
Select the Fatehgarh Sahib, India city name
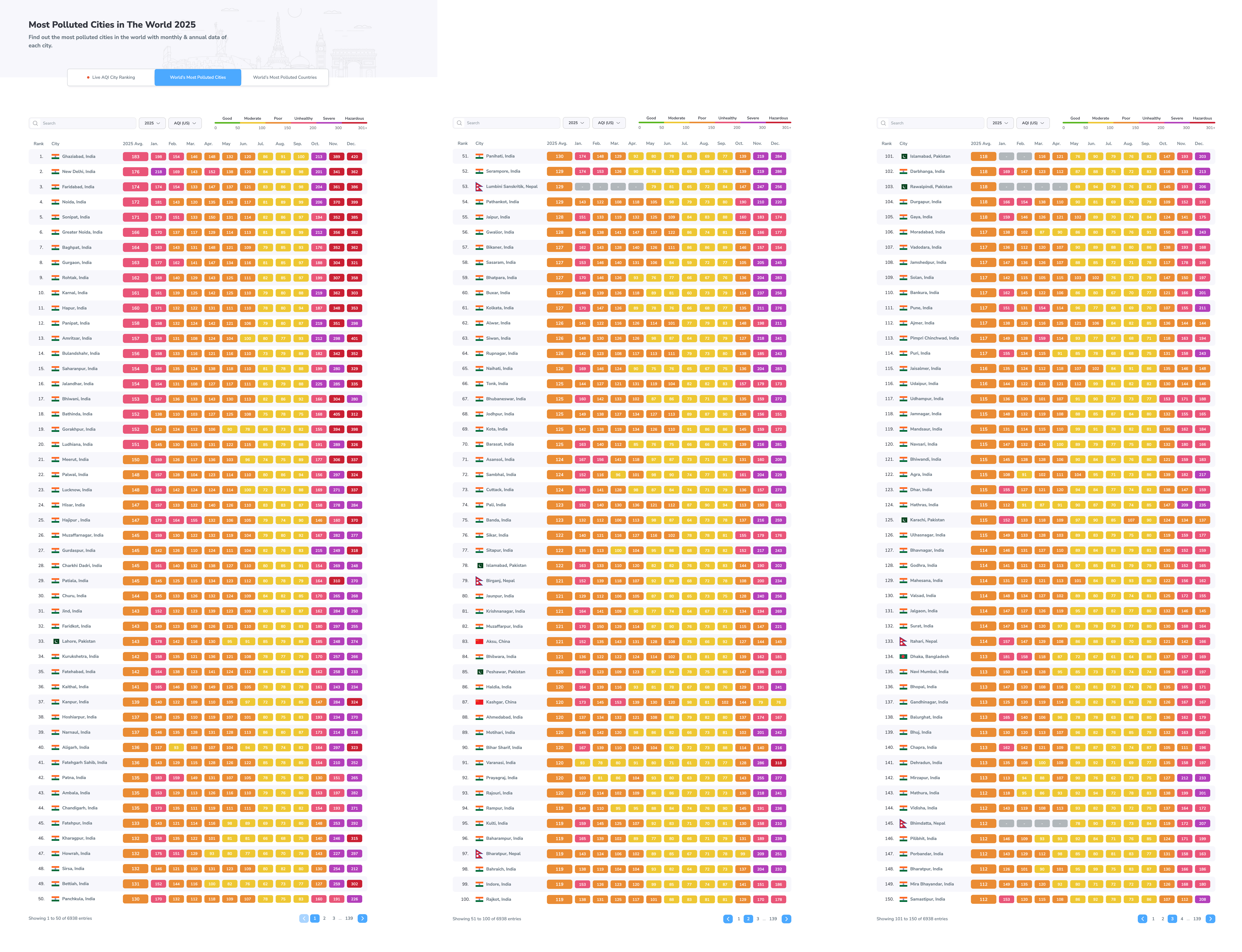tap(84, 763)
